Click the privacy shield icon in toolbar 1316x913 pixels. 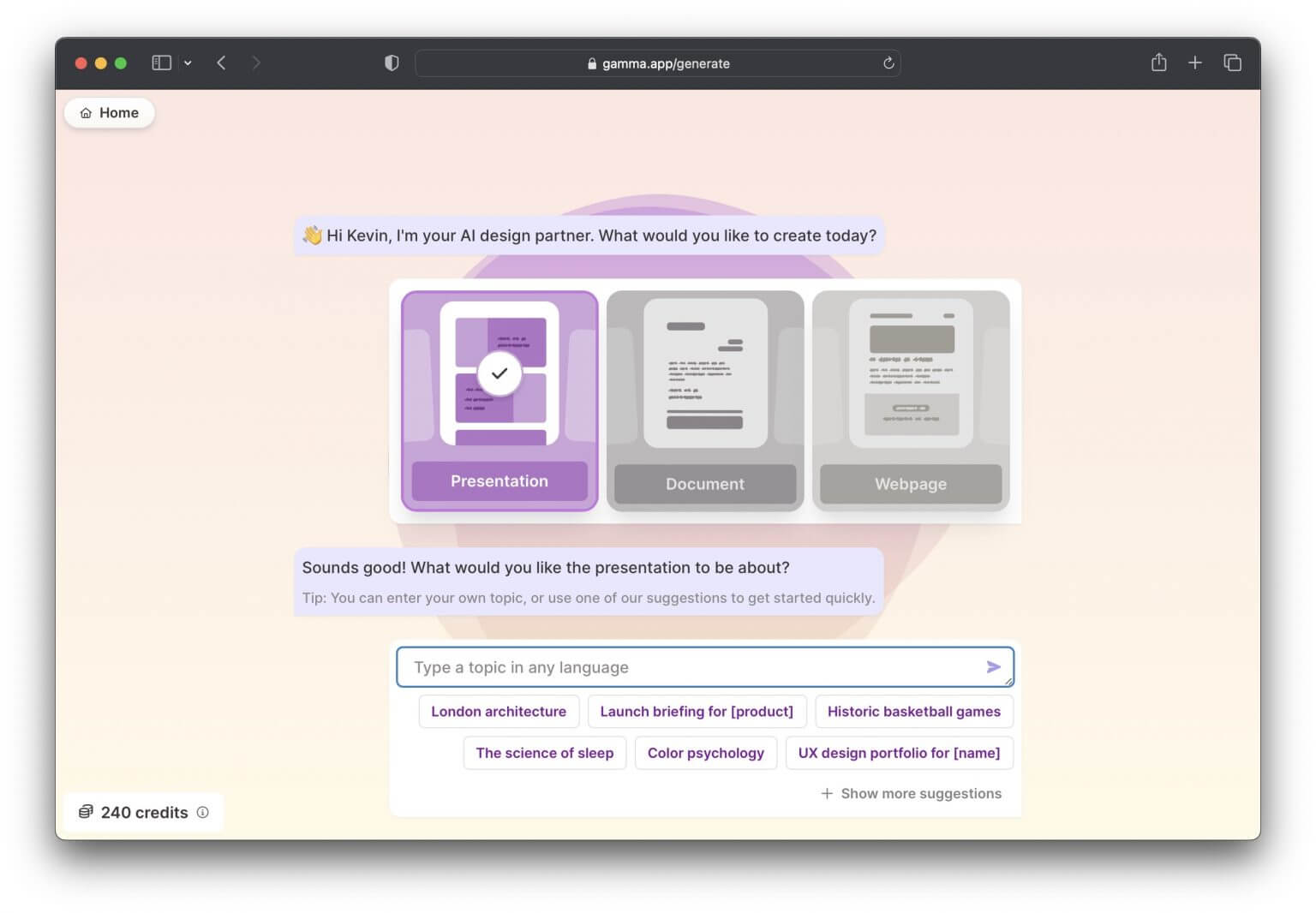click(391, 63)
